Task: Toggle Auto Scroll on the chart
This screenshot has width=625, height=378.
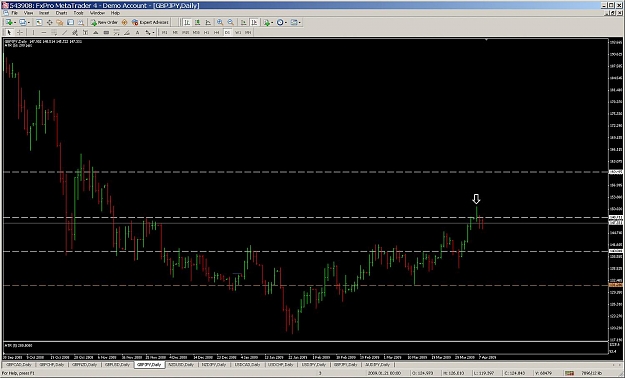Action: coord(243,22)
